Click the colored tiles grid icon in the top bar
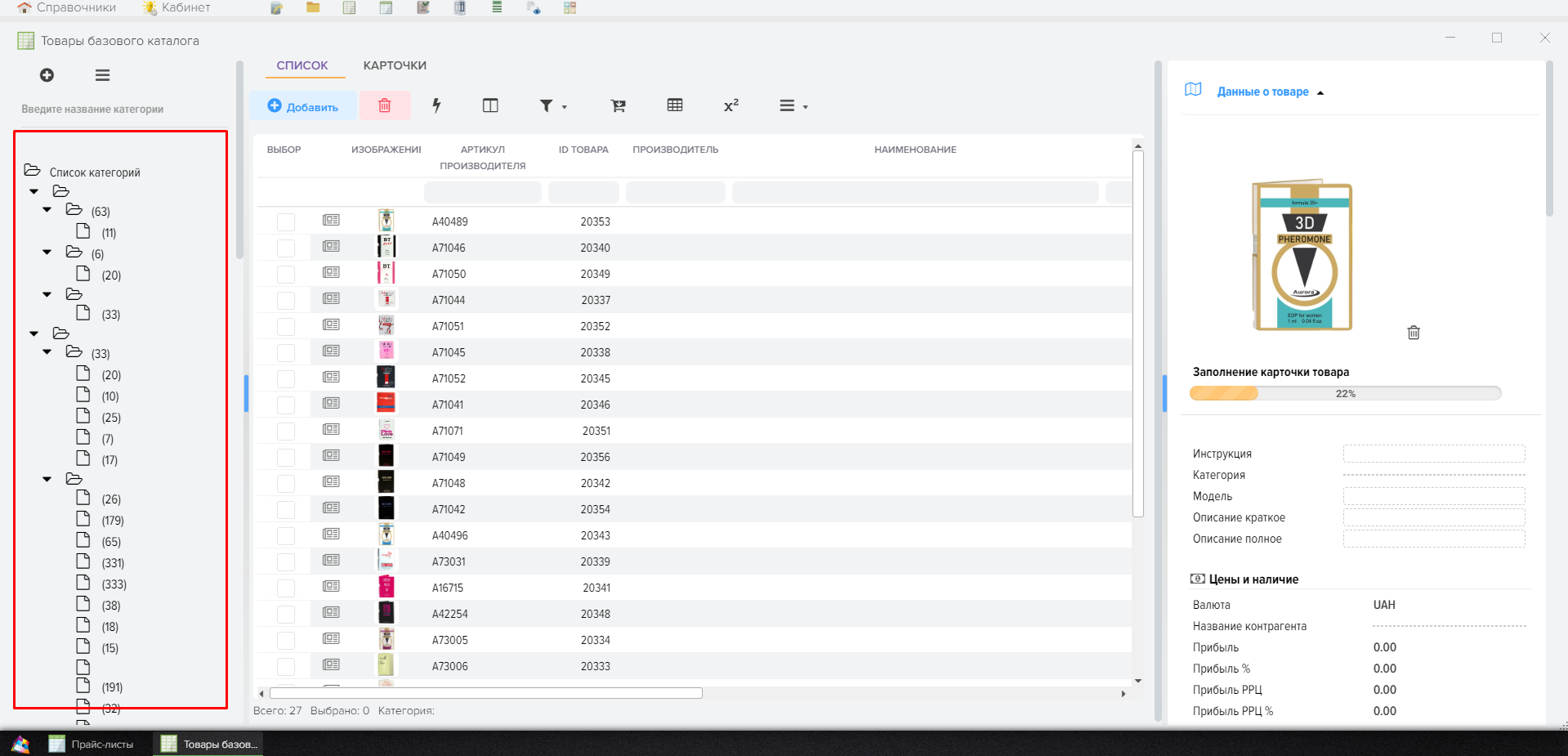1568x756 pixels. (x=570, y=8)
